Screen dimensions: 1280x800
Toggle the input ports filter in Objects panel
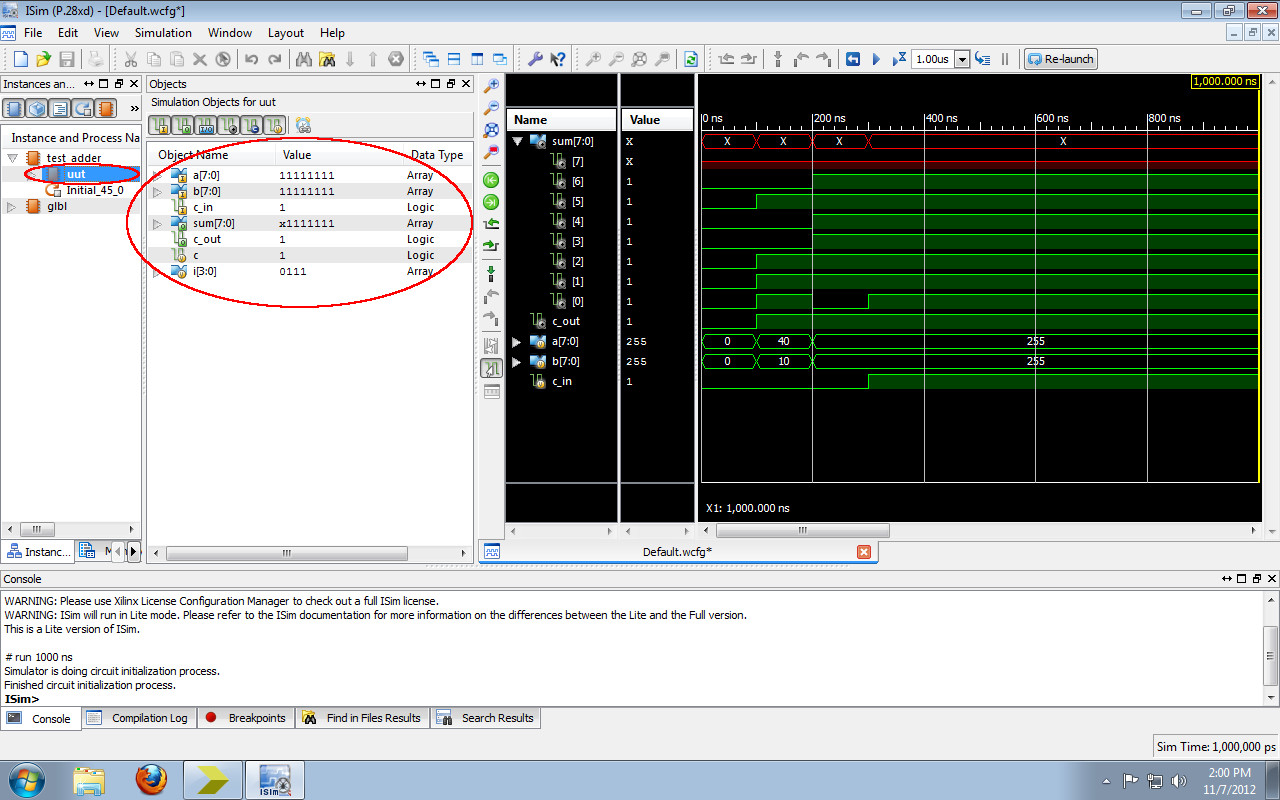(158, 125)
